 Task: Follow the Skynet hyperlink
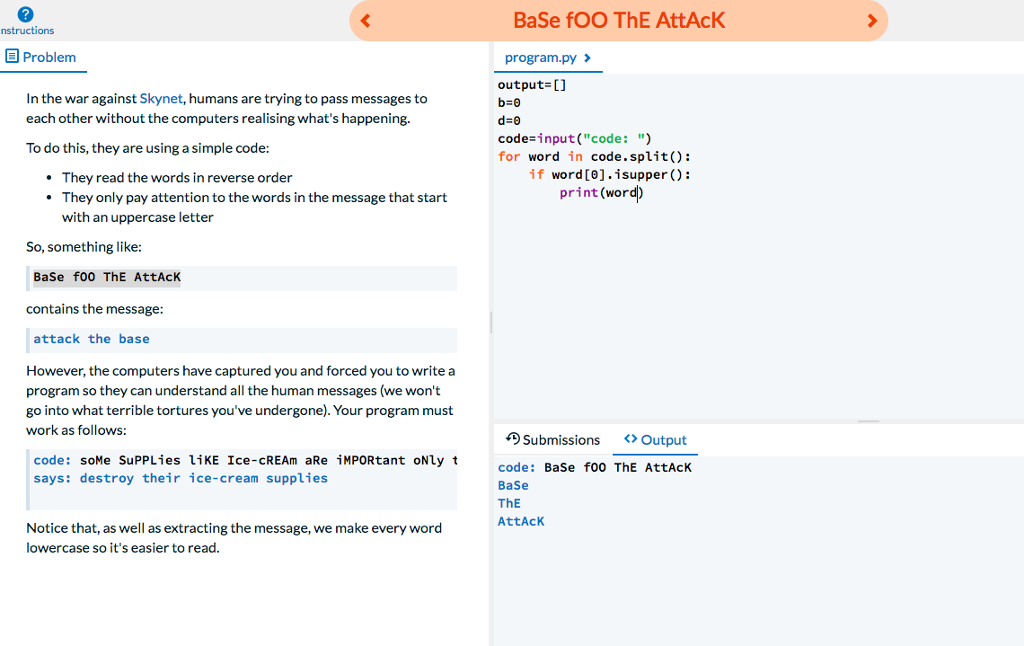(x=161, y=98)
